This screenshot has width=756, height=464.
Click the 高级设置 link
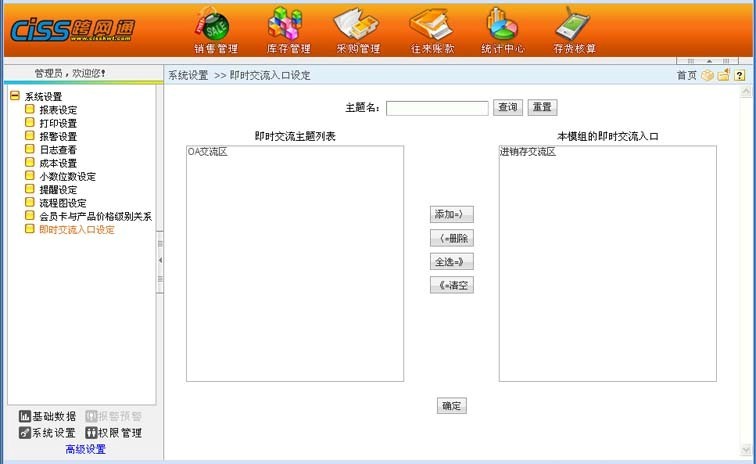coord(85,449)
